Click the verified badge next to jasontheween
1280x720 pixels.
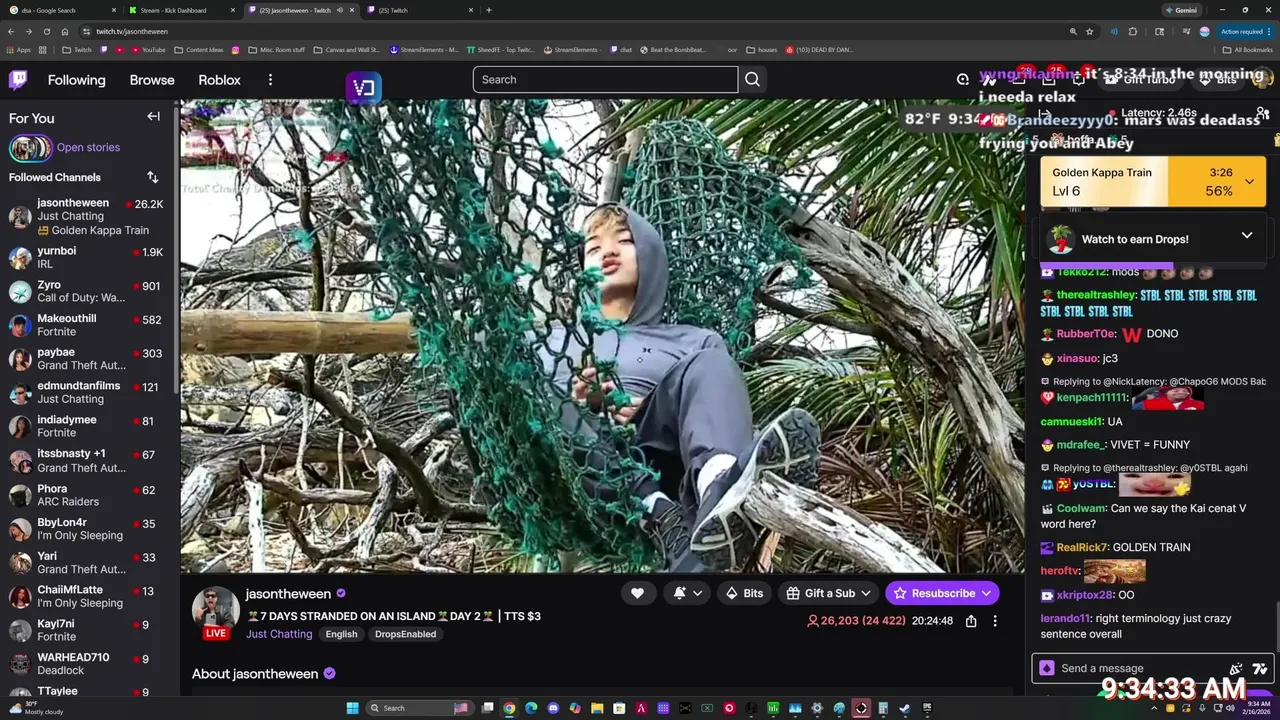click(x=341, y=593)
